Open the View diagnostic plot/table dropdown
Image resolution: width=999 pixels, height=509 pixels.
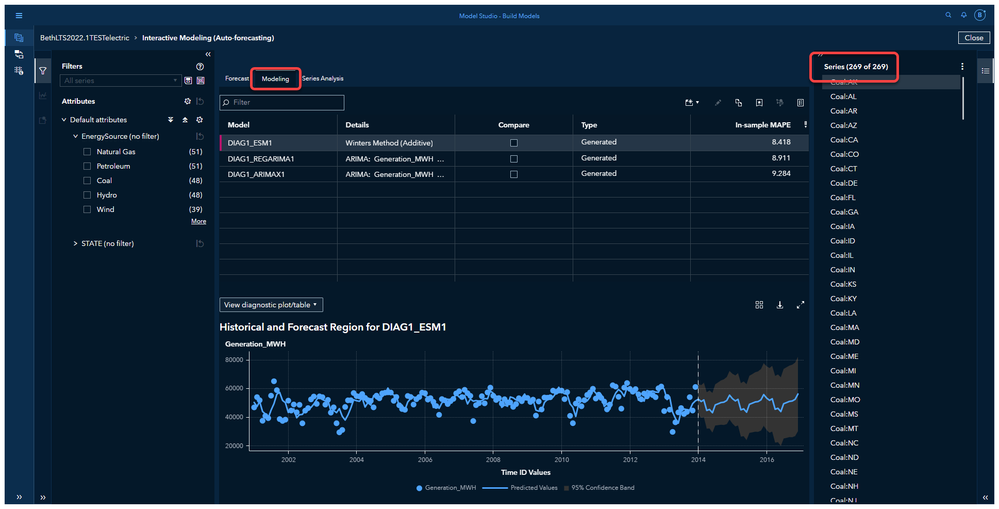click(x=271, y=305)
